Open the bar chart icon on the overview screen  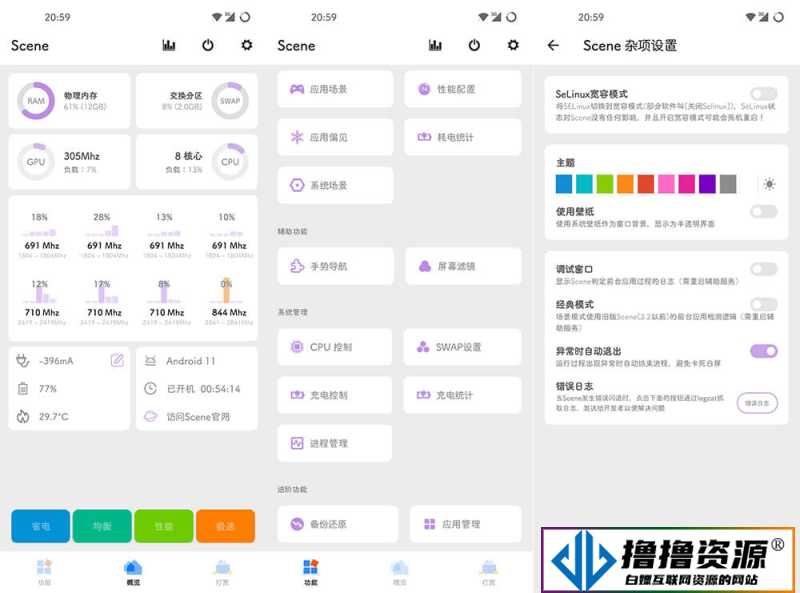click(x=169, y=45)
